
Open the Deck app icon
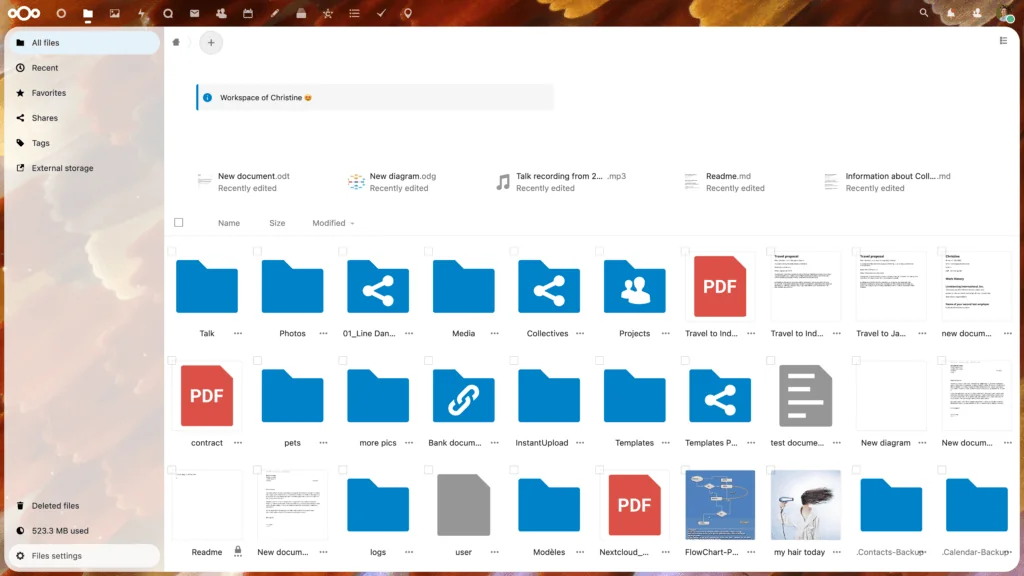click(301, 13)
